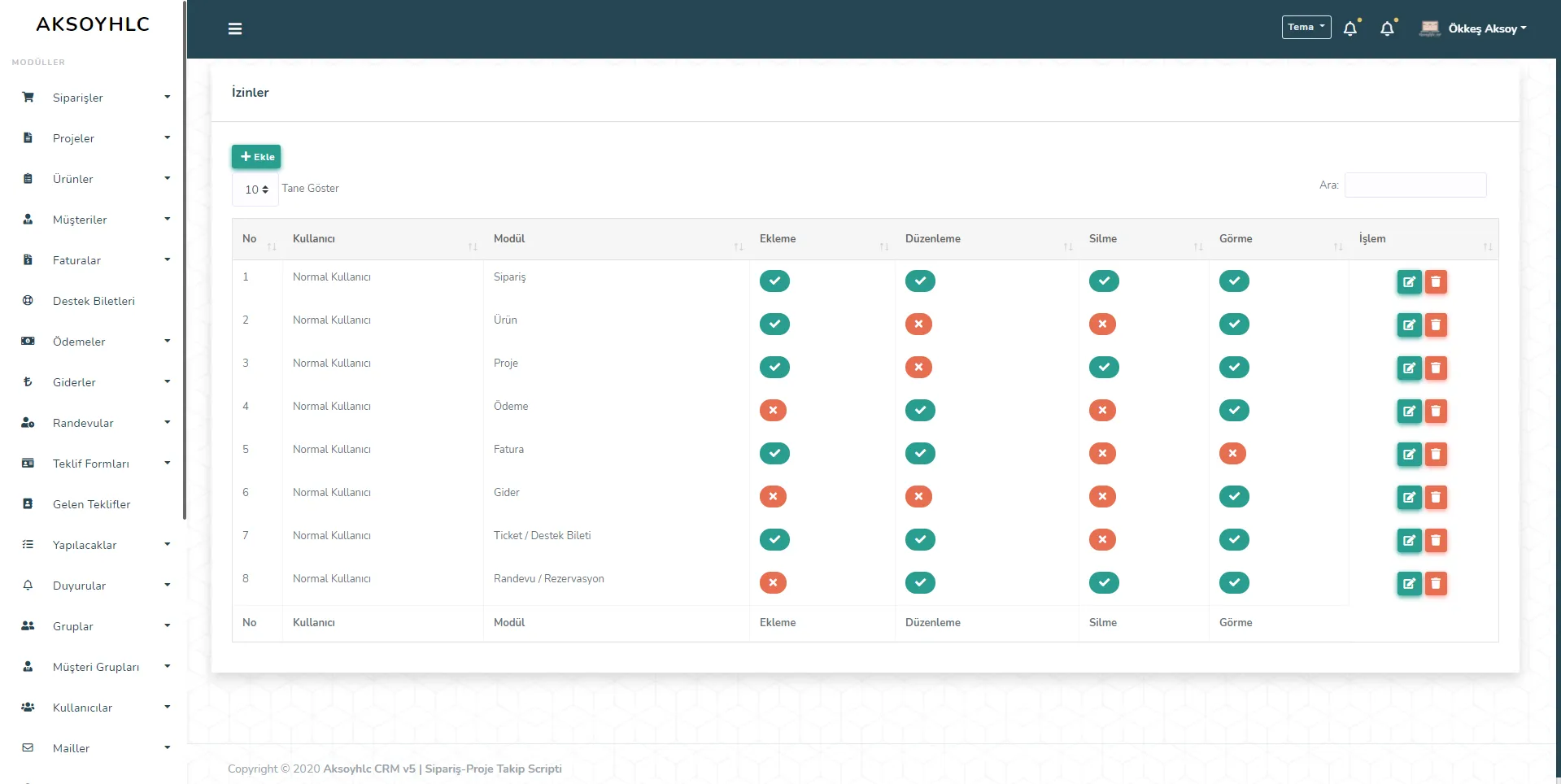
Task: Edit the Sipariş permission row
Action: click(x=1409, y=282)
